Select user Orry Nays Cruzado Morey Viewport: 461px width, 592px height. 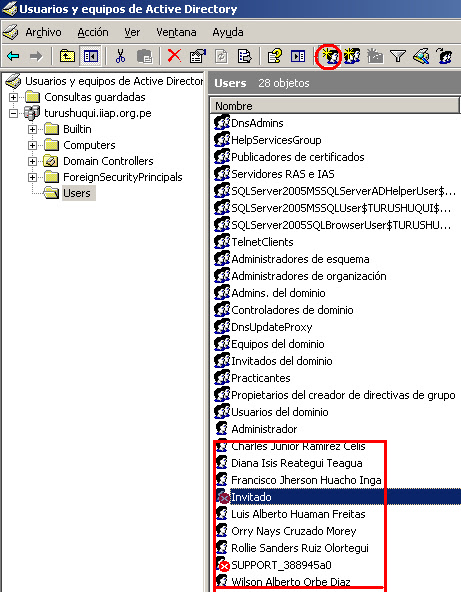pyautogui.click(x=294, y=531)
